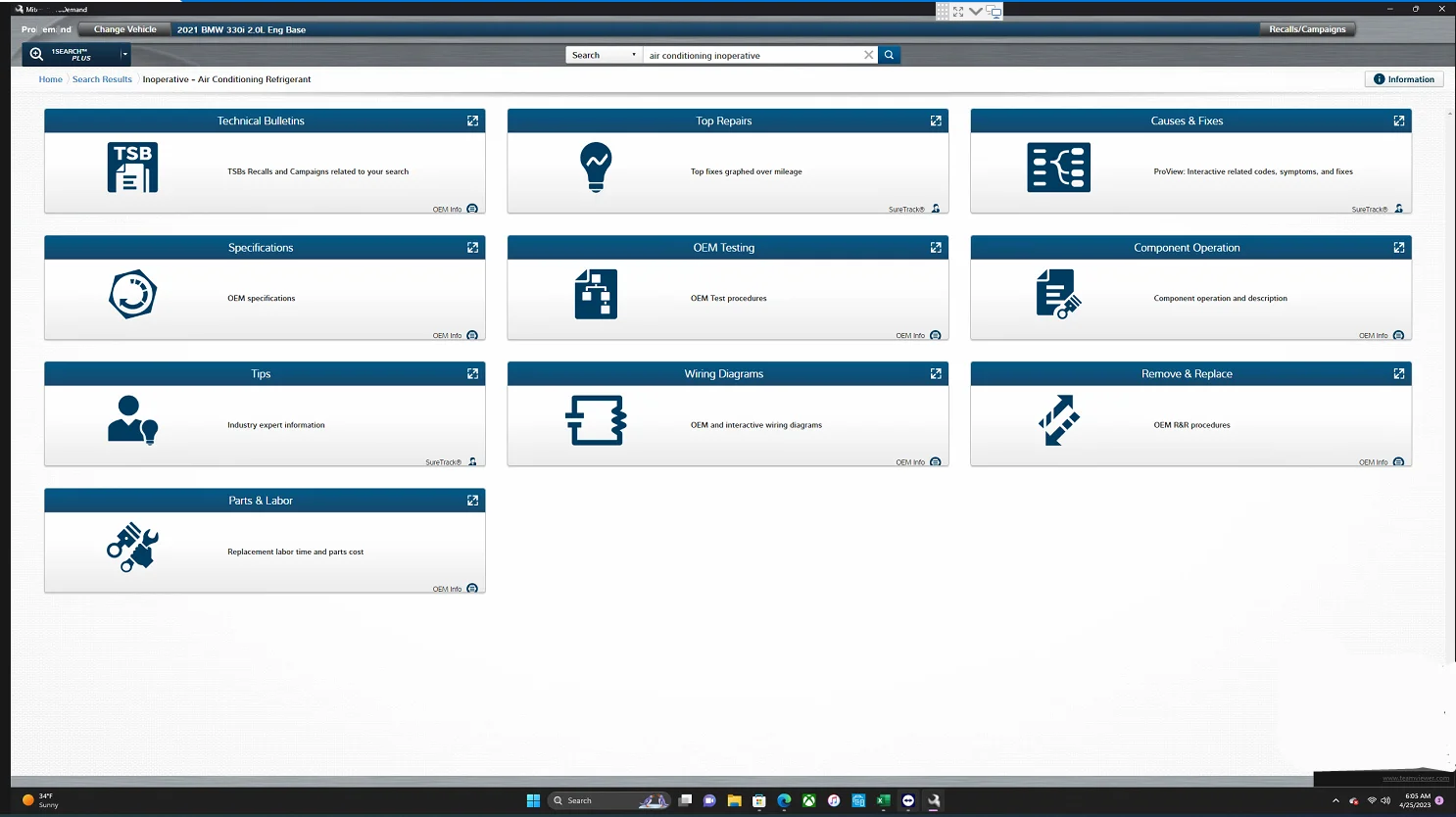The image size is (1456, 817).
Task: Open Microsoft Edge from the taskbar
Action: tap(784, 800)
